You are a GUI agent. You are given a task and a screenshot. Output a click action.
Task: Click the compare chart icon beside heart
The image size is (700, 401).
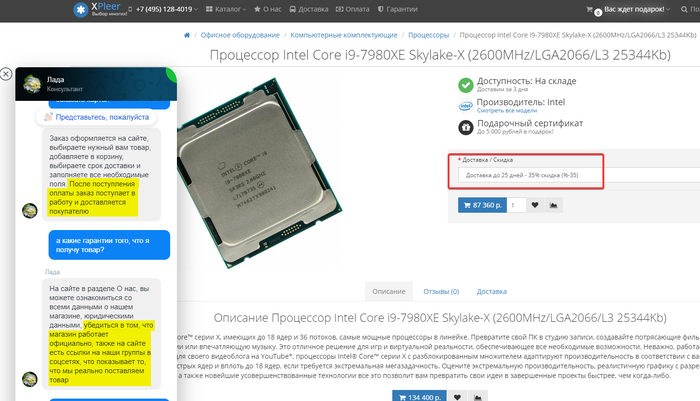554,205
